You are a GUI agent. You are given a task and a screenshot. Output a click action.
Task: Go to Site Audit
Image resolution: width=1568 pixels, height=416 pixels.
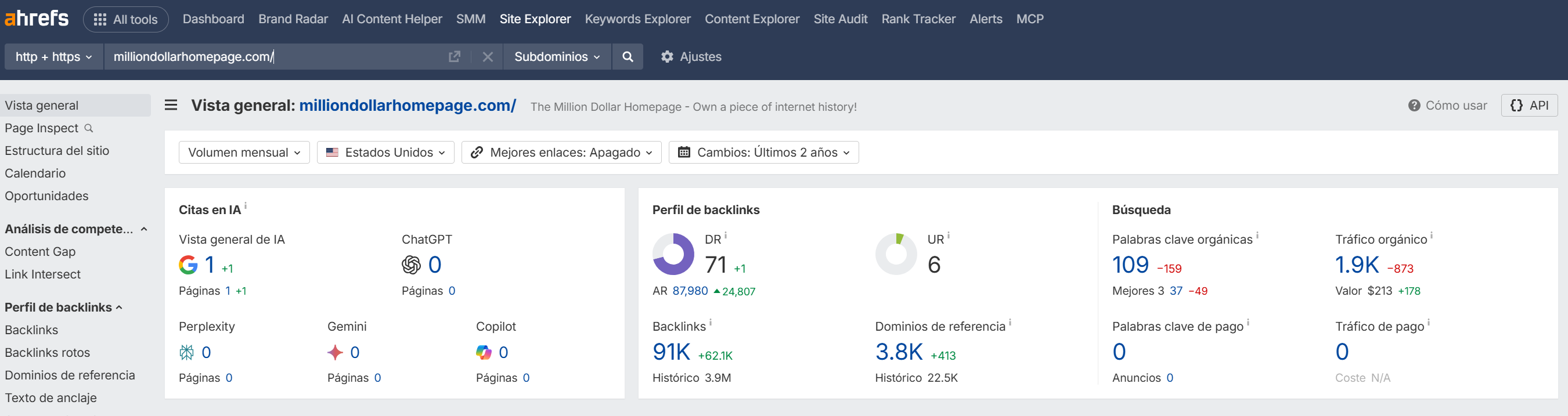(840, 19)
